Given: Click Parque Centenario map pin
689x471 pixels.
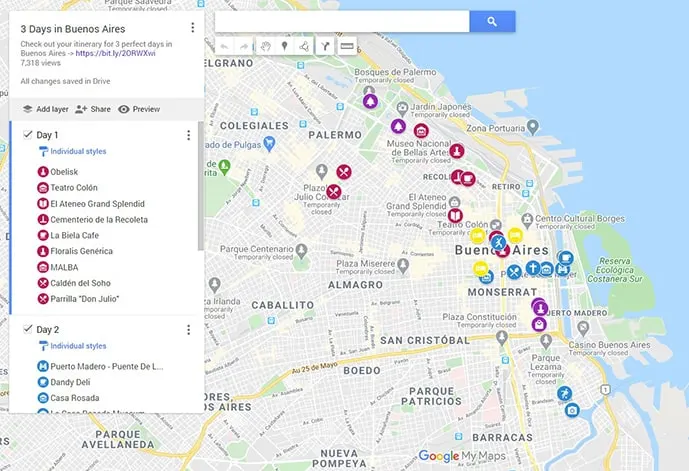Looking at the screenshot, I should click(x=301, y=251).
